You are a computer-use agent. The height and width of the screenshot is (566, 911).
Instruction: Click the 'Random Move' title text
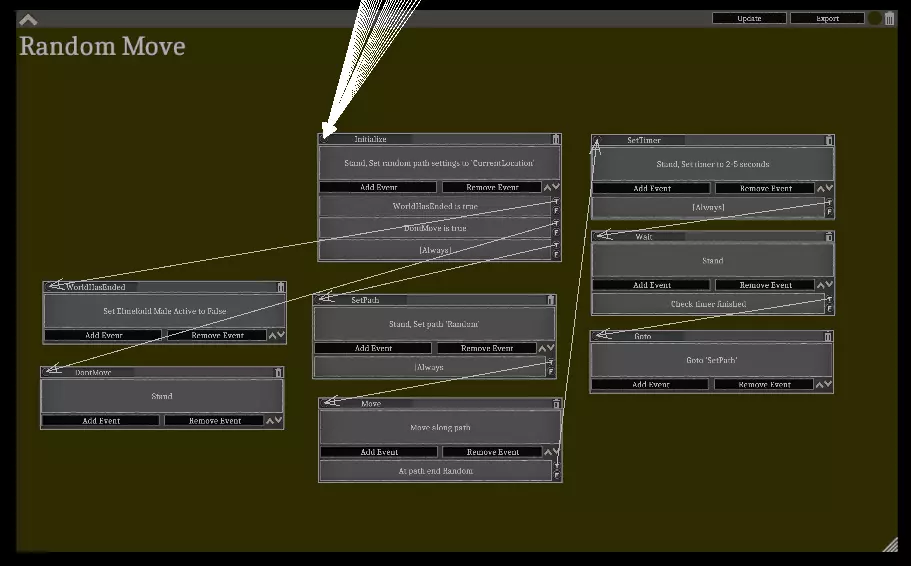tap(102, 46)
